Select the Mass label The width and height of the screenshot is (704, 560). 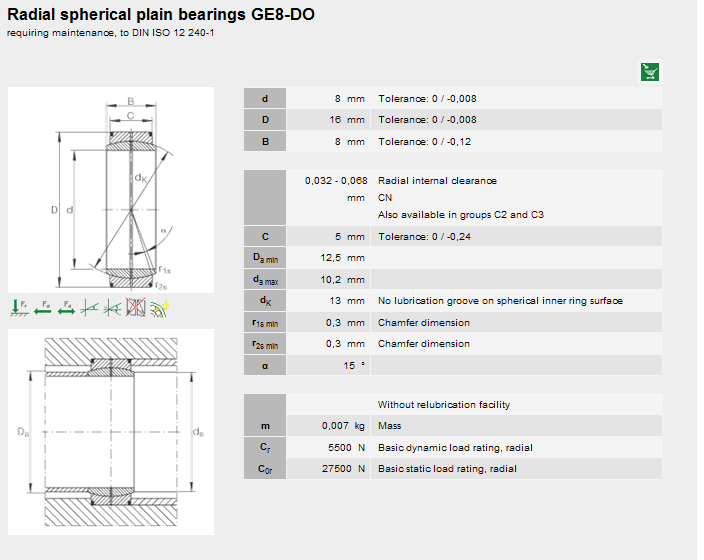(x=390, y=426)
